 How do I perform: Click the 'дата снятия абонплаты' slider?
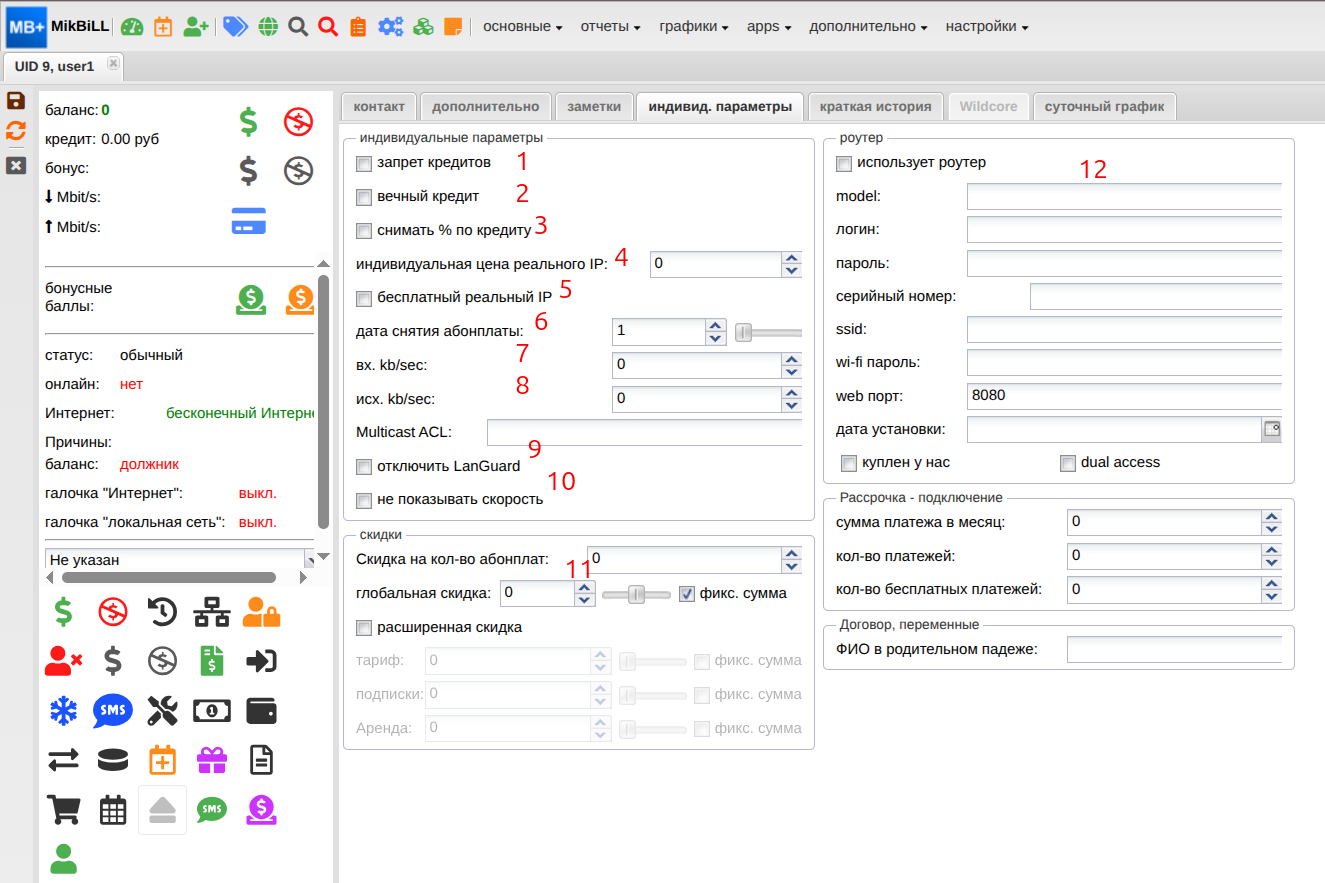coord(768,332)
